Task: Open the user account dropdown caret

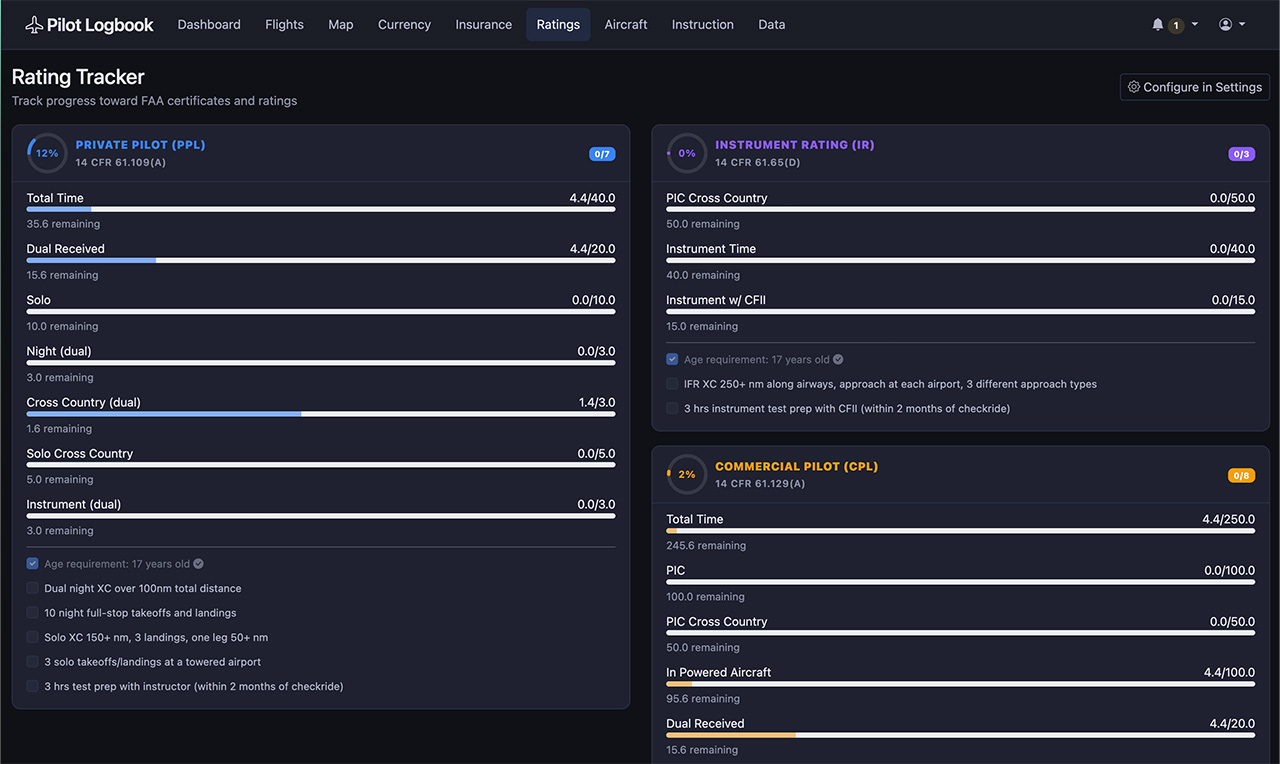Action: (x=1242, y=25)
